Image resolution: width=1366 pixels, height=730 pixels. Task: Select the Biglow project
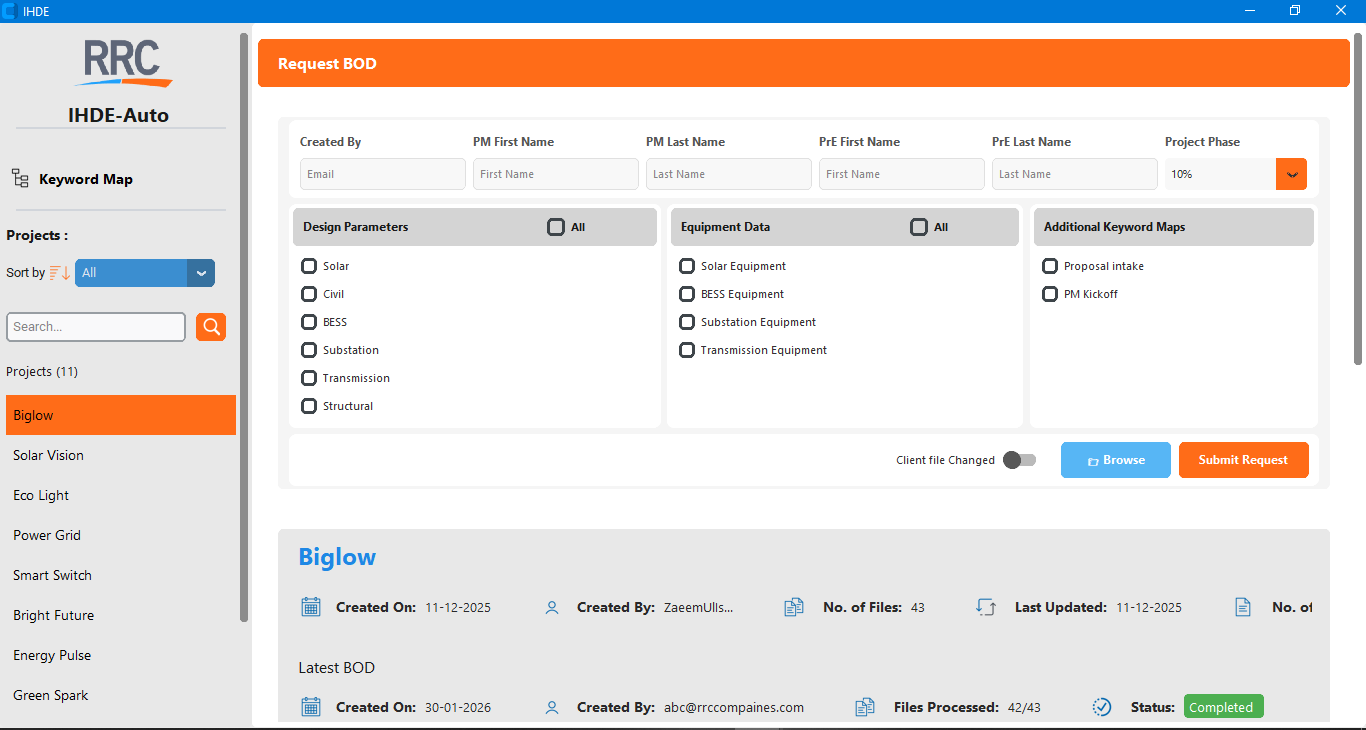(x=121, y=415)
